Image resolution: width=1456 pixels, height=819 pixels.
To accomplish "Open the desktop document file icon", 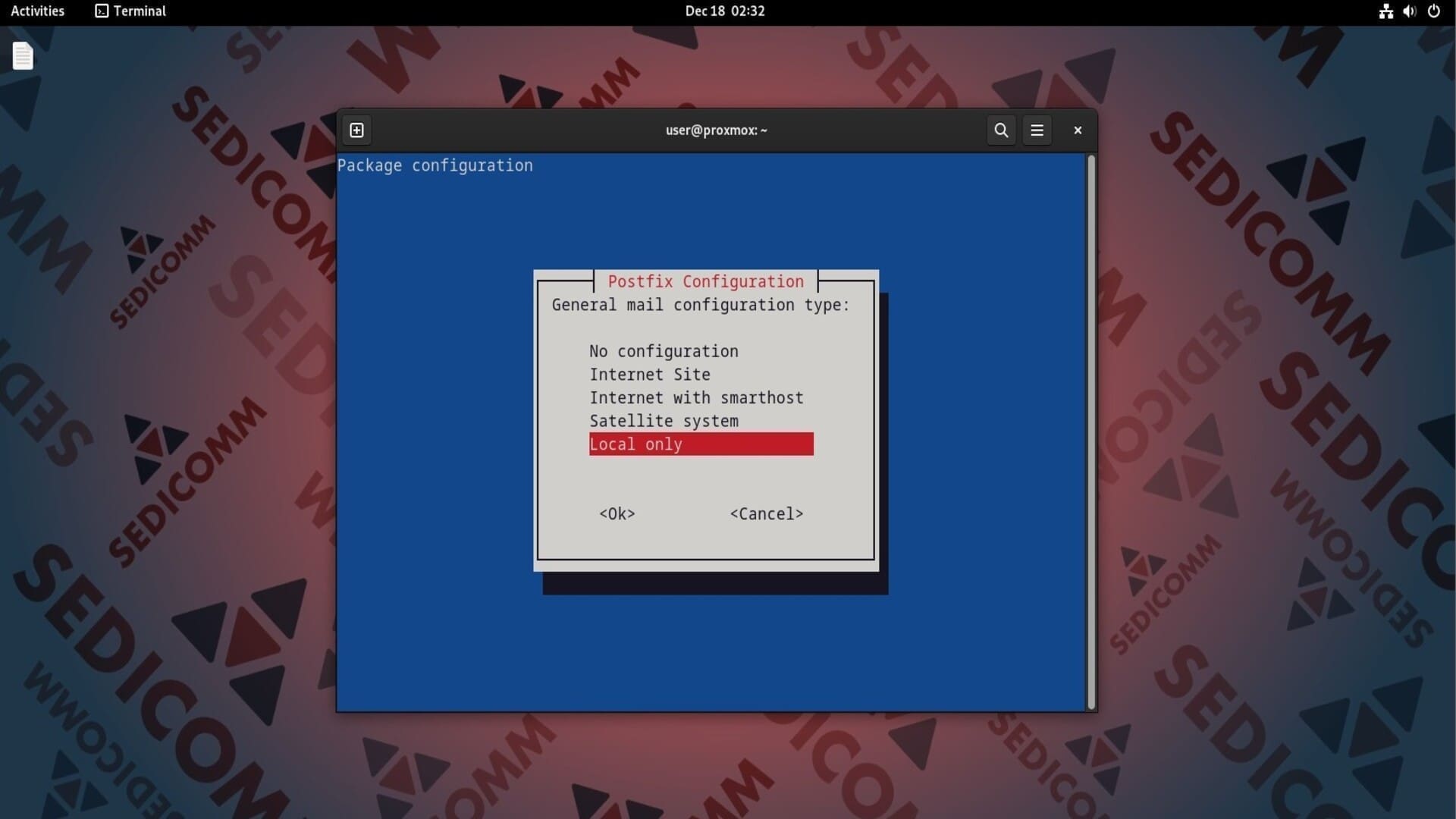I will tap(23, 55).
